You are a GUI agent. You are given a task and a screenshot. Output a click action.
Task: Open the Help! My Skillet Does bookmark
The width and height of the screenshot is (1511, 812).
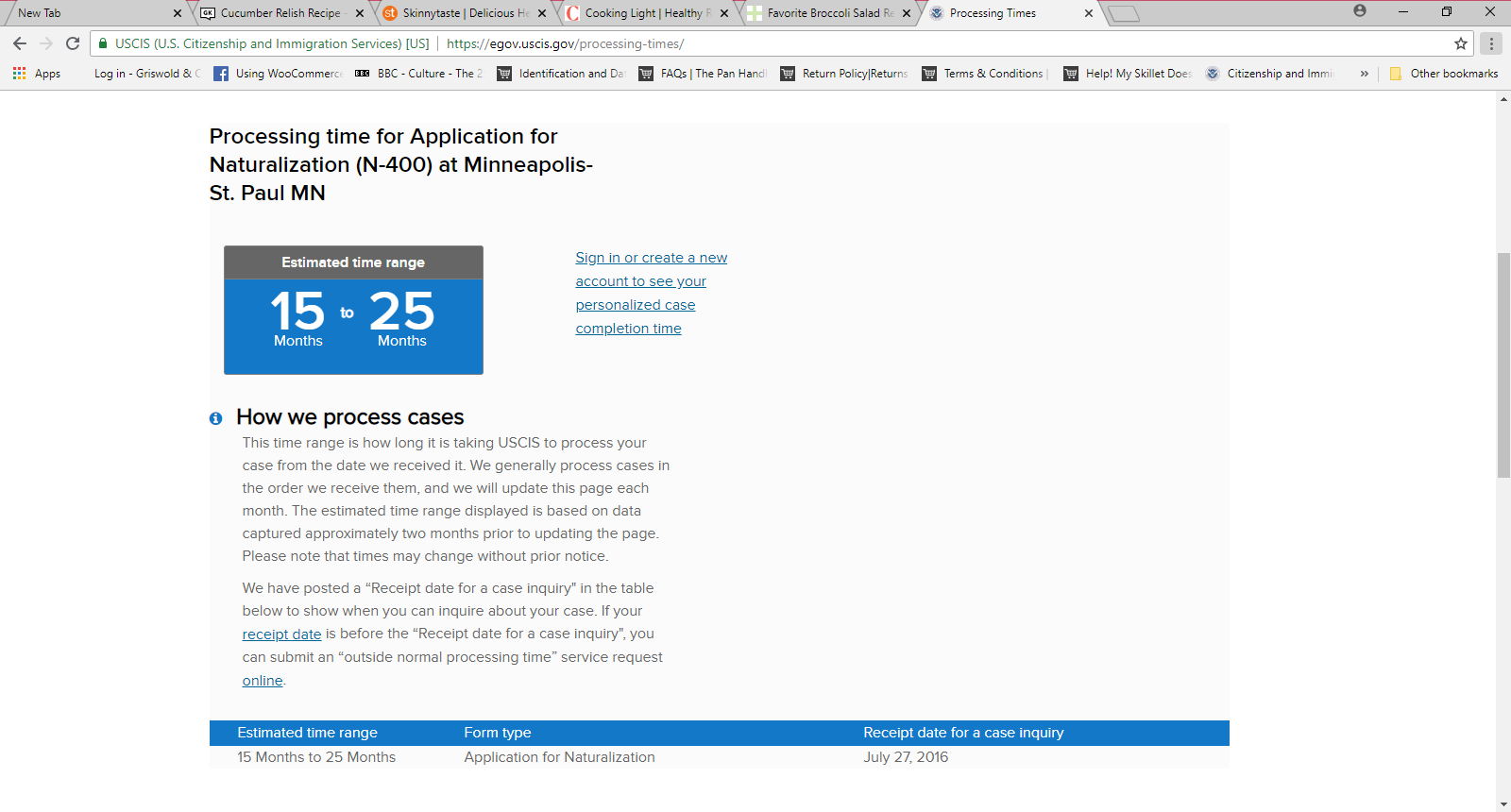point(1128,74)
